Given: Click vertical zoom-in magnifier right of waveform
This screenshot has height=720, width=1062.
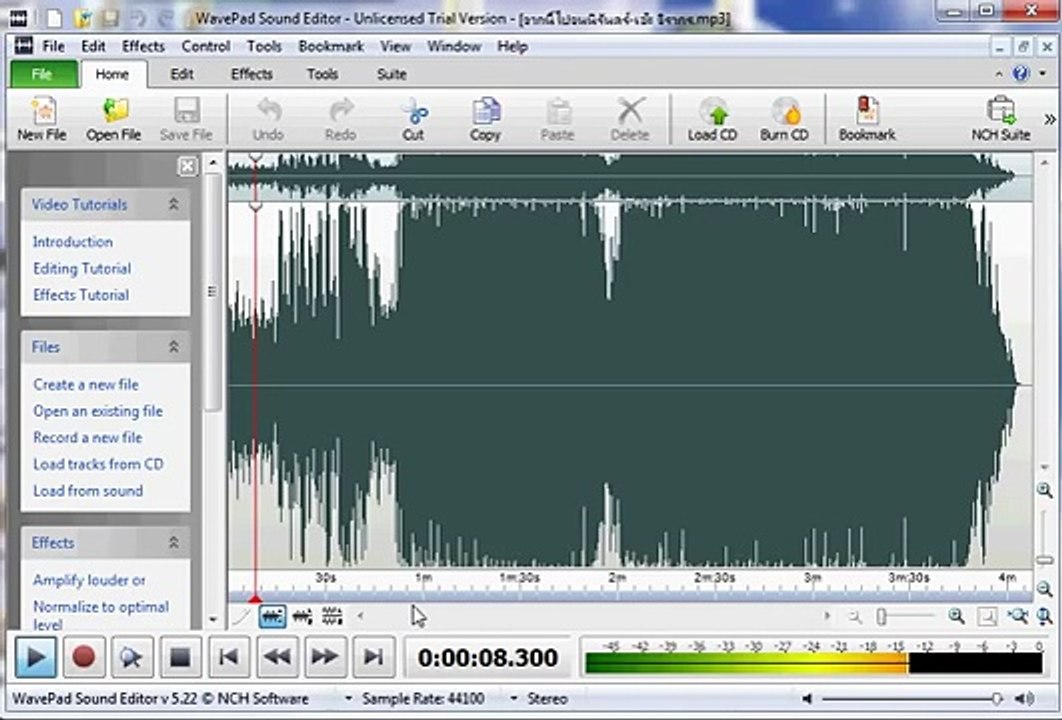Looking at the screenshot, I should (x=1045, y=490).
